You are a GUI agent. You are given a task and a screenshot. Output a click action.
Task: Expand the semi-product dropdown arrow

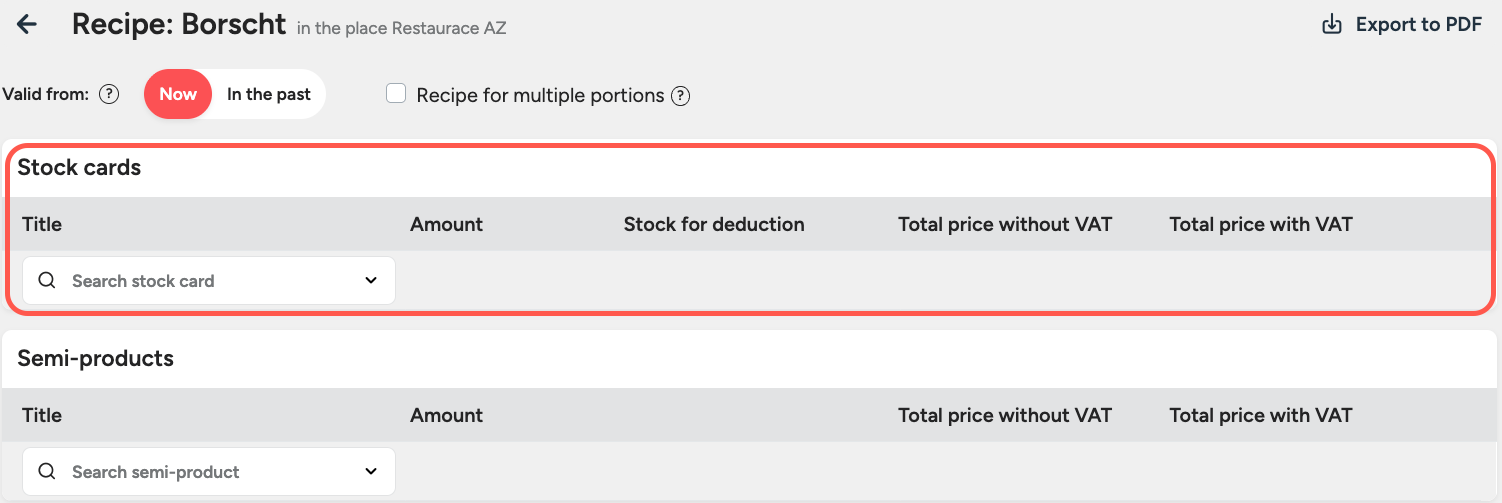pos(371,472)
